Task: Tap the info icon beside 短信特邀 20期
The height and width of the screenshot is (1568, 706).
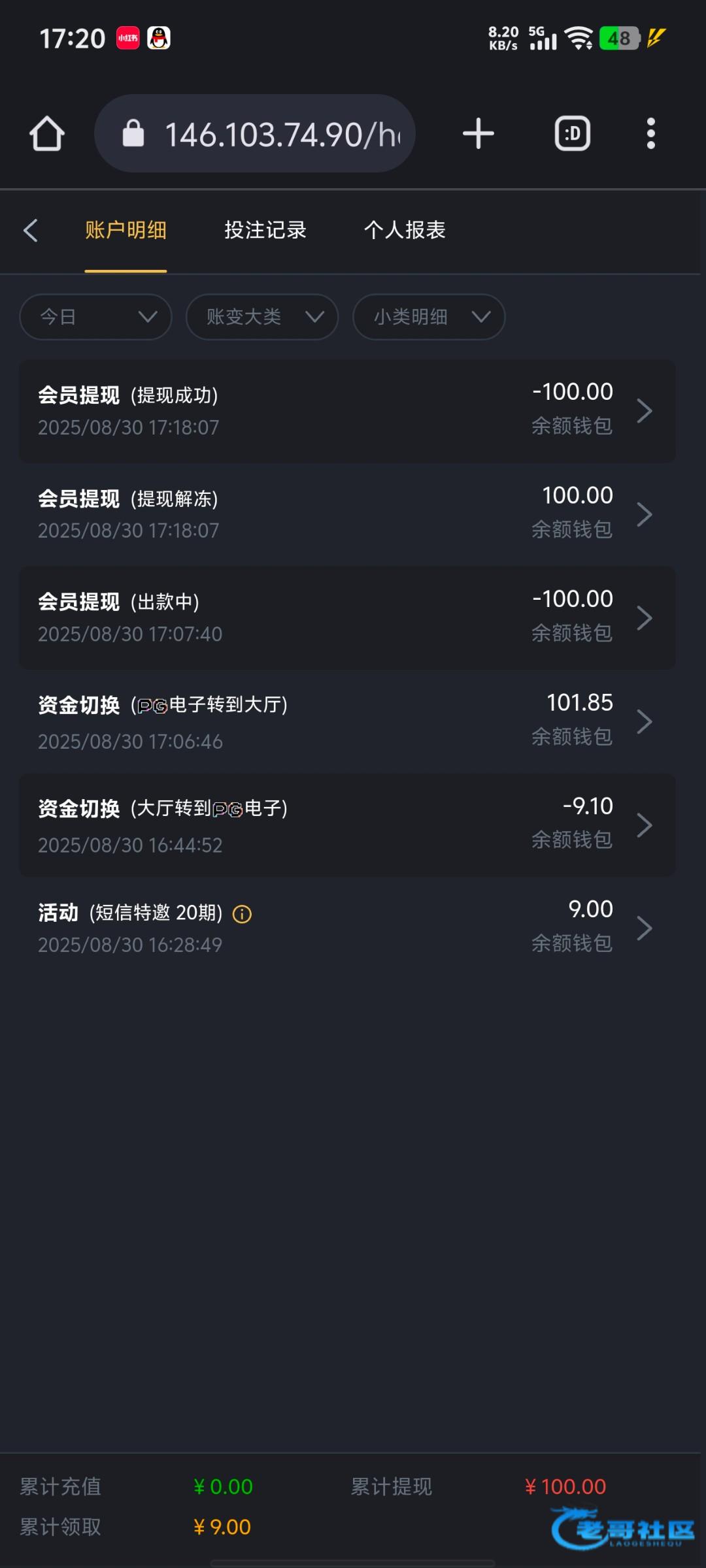Action: pos(242,914)
